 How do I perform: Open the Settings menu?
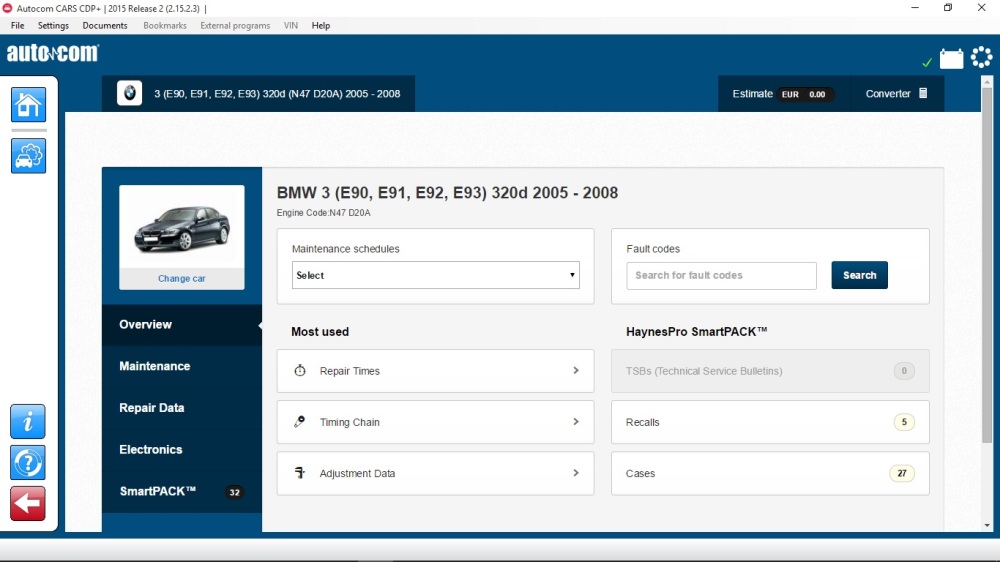tap(53, 26)
